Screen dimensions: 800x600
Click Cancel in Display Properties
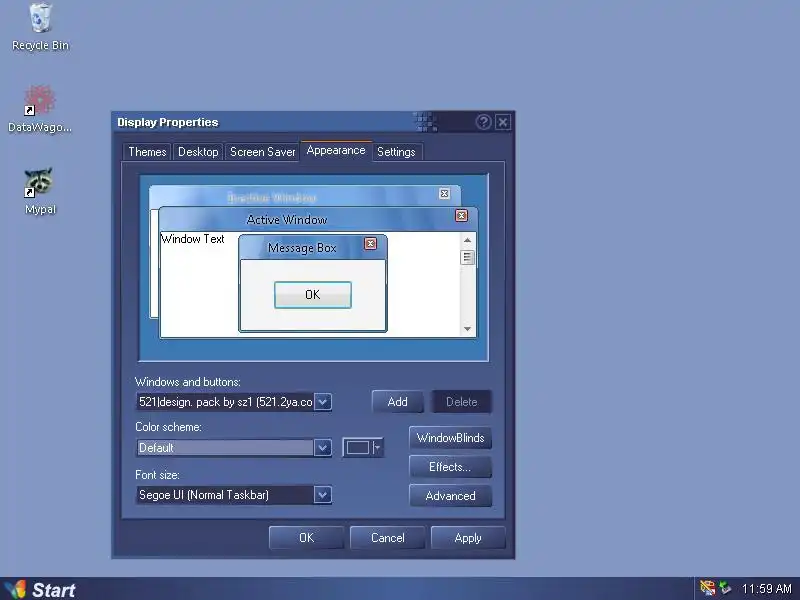(x=388, y=538)
